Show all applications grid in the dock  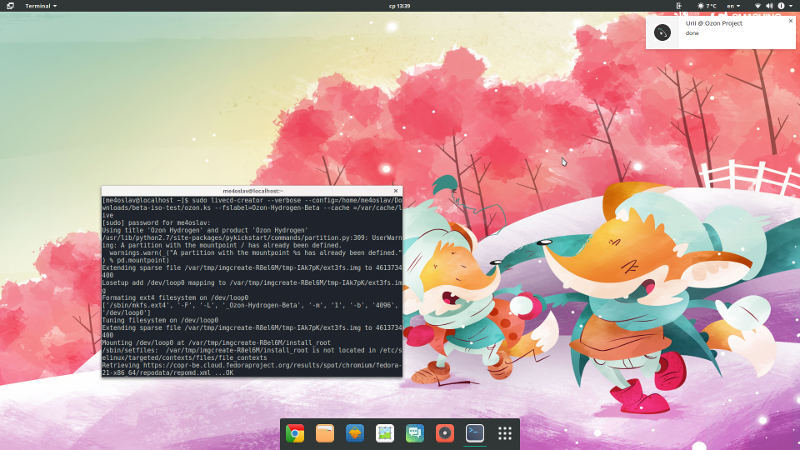tap(505, 433)
